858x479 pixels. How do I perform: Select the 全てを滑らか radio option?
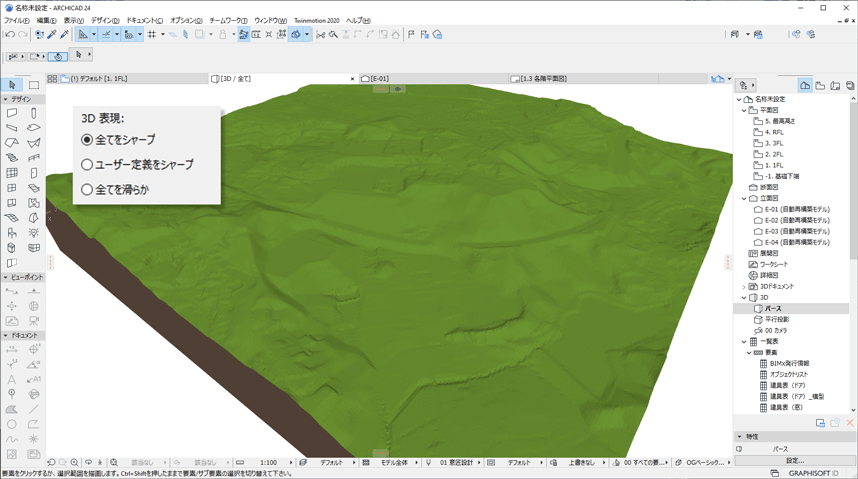[87, 189]
